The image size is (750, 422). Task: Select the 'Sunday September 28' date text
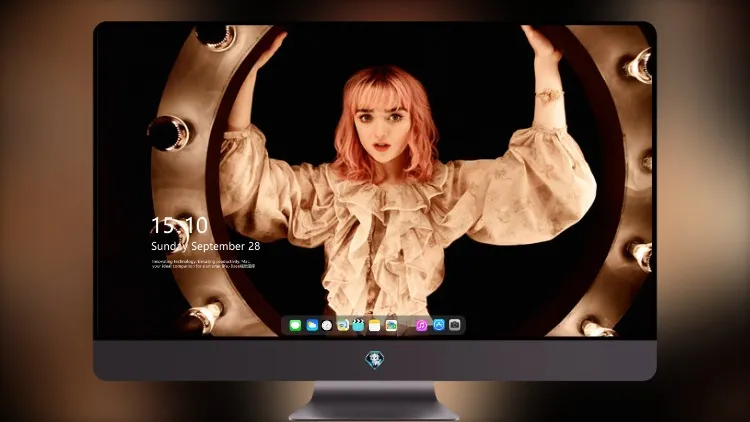coord(206,246)
